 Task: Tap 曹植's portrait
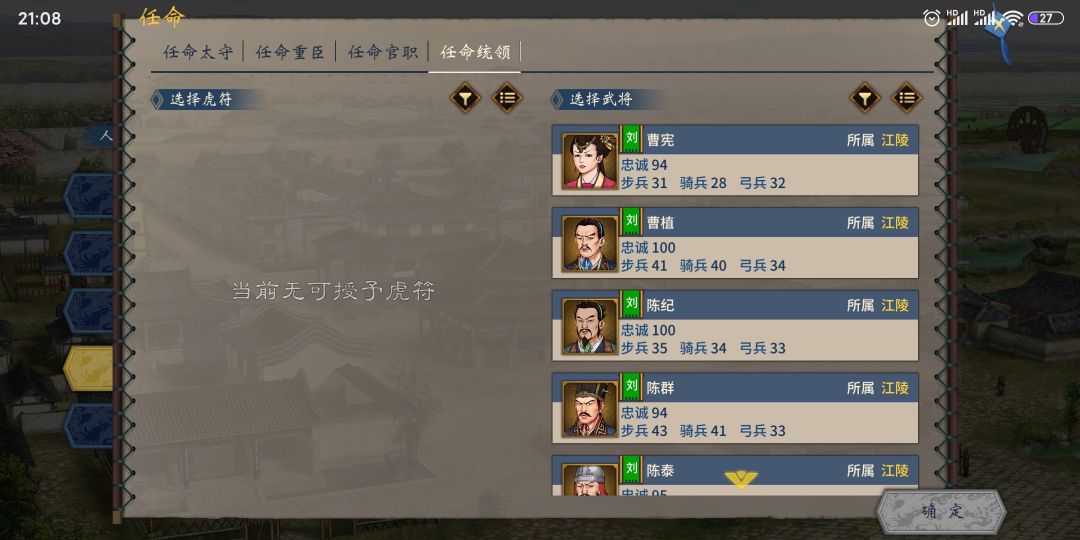(590, 244)
